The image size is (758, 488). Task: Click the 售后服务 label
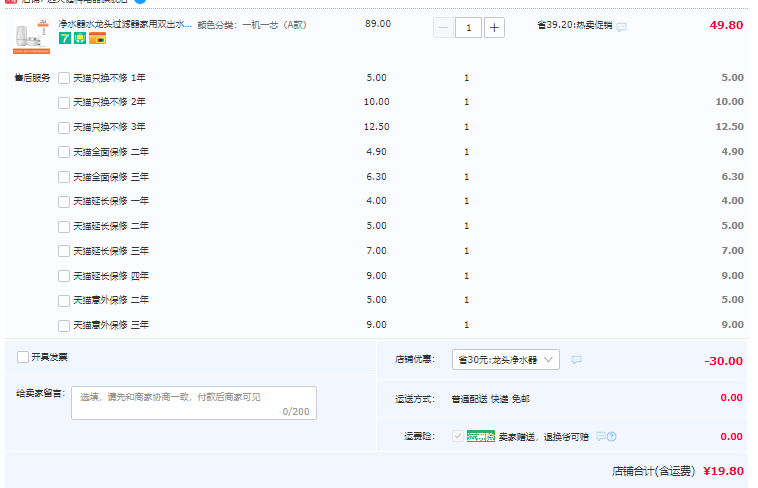(x=32, y=77)
